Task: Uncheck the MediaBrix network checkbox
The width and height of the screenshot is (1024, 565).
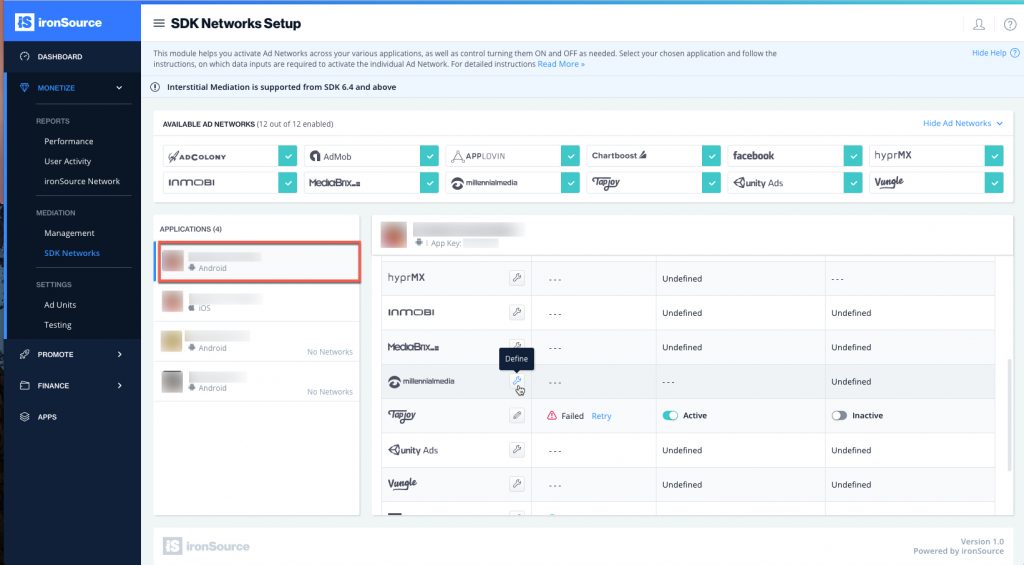Action: coord(429,183)
